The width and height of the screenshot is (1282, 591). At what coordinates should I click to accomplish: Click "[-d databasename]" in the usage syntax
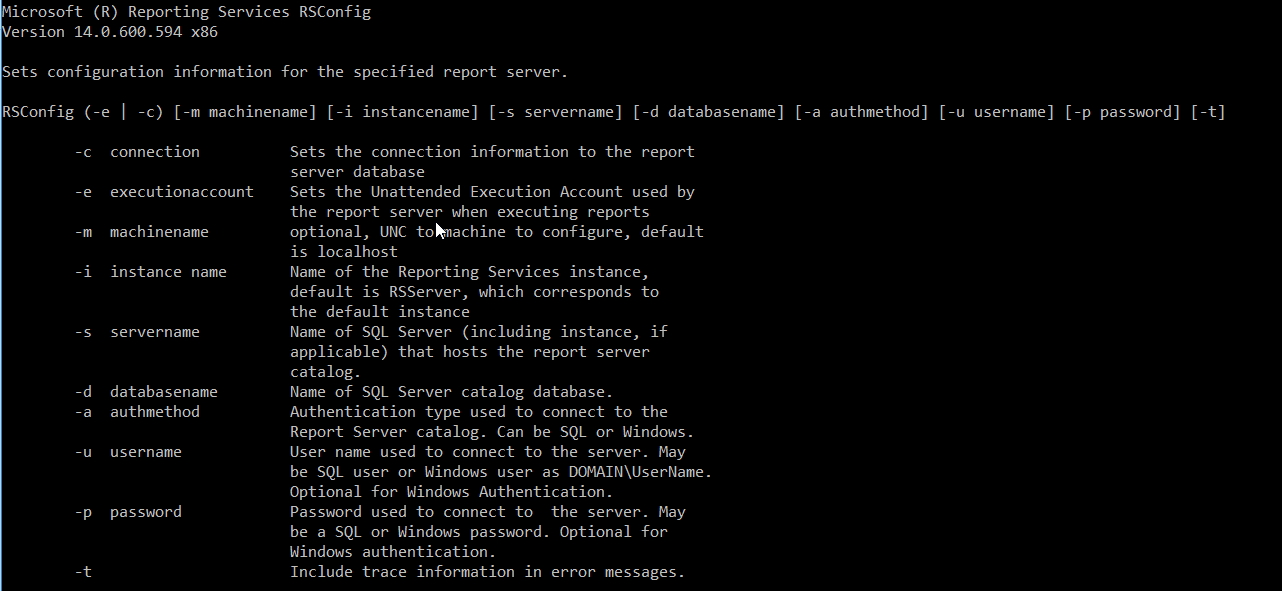(x=708, y=112)
